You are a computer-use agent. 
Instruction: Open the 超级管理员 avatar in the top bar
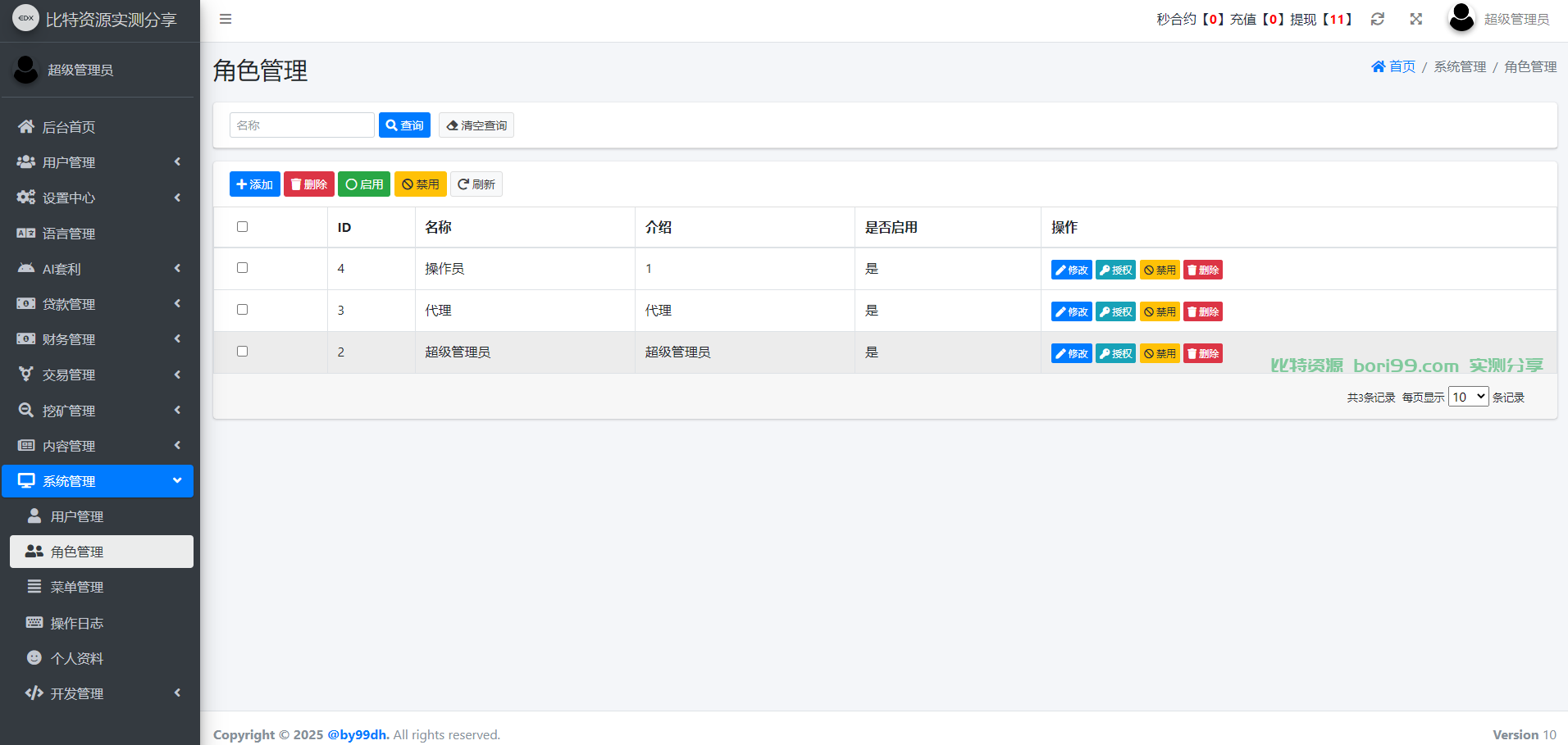click(1461, 18)
